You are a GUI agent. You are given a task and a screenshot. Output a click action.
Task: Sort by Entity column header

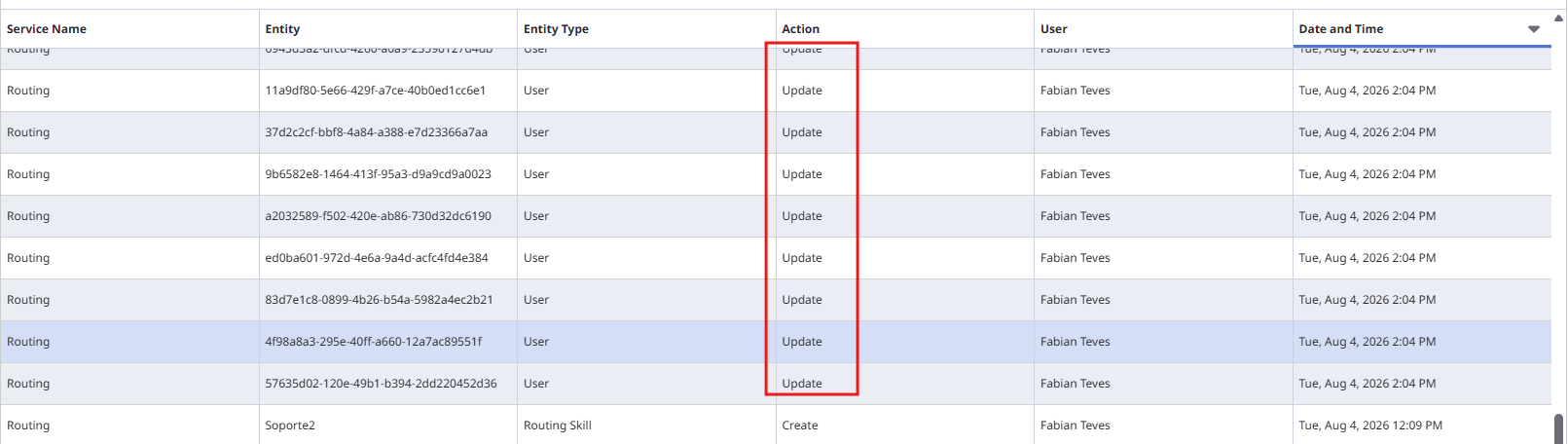coord(282,29)
